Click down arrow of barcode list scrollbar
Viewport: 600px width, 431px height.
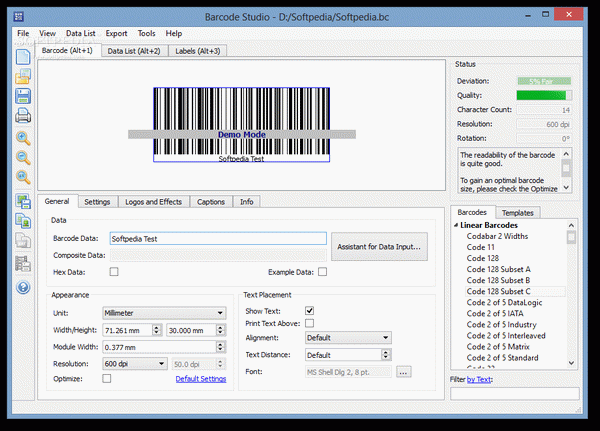(571, 363)
